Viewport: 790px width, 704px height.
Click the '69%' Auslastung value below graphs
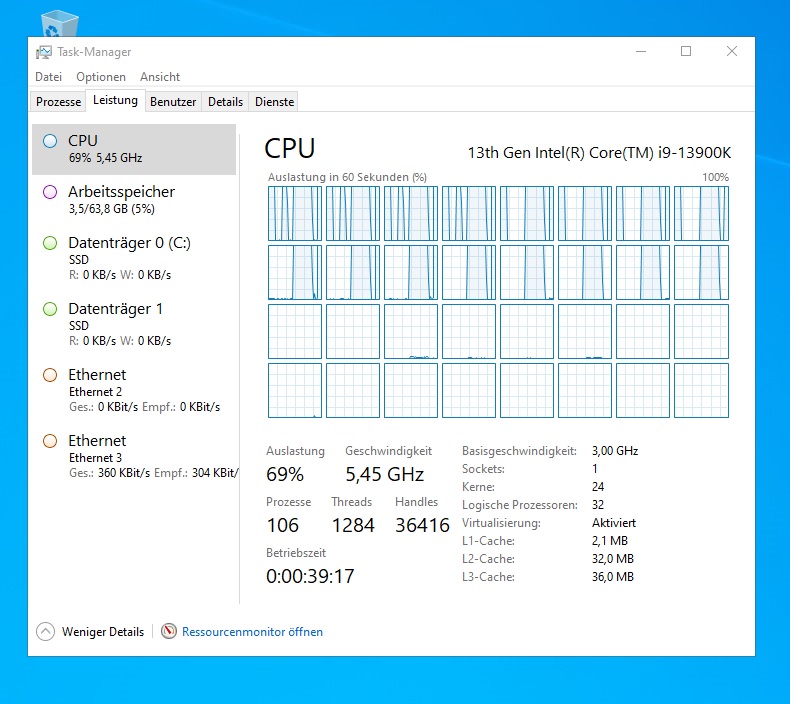pyautogui.click(x=285, y=474)
